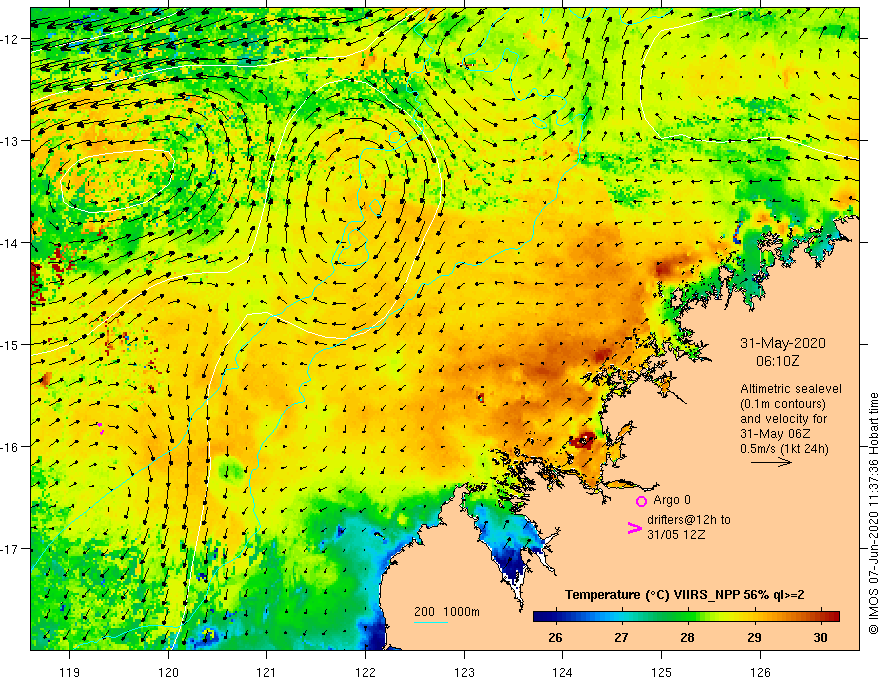Screen dimensions: 880x680
Task: Click the longitude axis label '124'
Action: (x=563, y=672)
